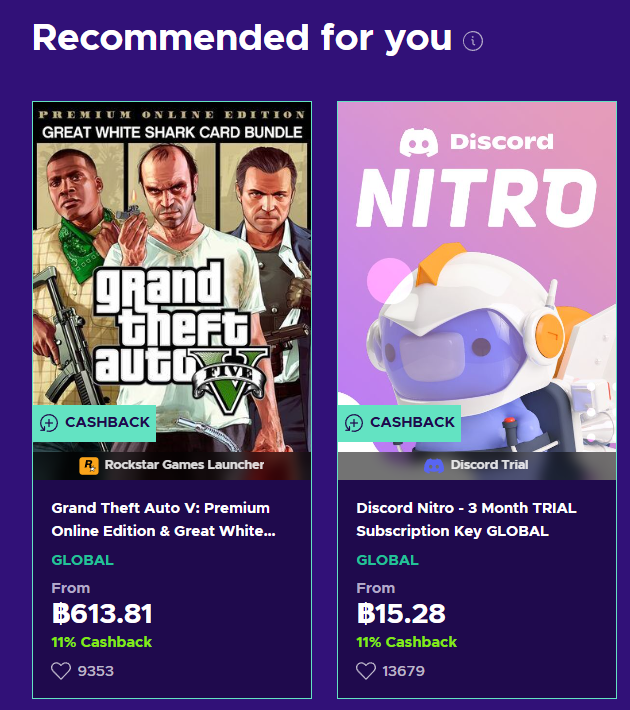Open Discord Nitro 3 Month TRIAL title link
The width and height of the screenshot is (630, 710).
[x=466, y=519]
